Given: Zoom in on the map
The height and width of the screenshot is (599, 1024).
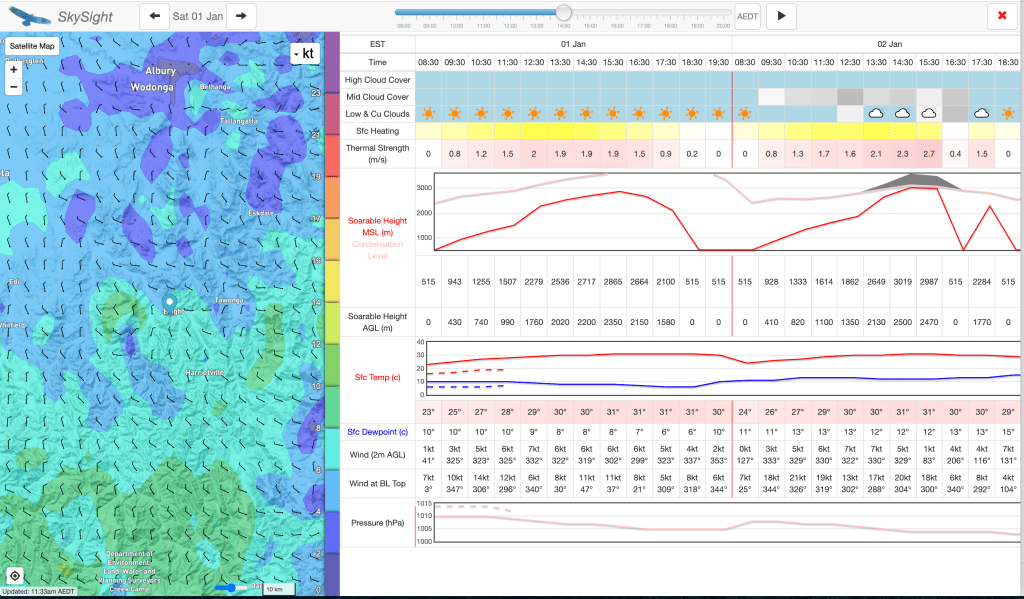Looking at the screenshot, I should click(13, 70).
